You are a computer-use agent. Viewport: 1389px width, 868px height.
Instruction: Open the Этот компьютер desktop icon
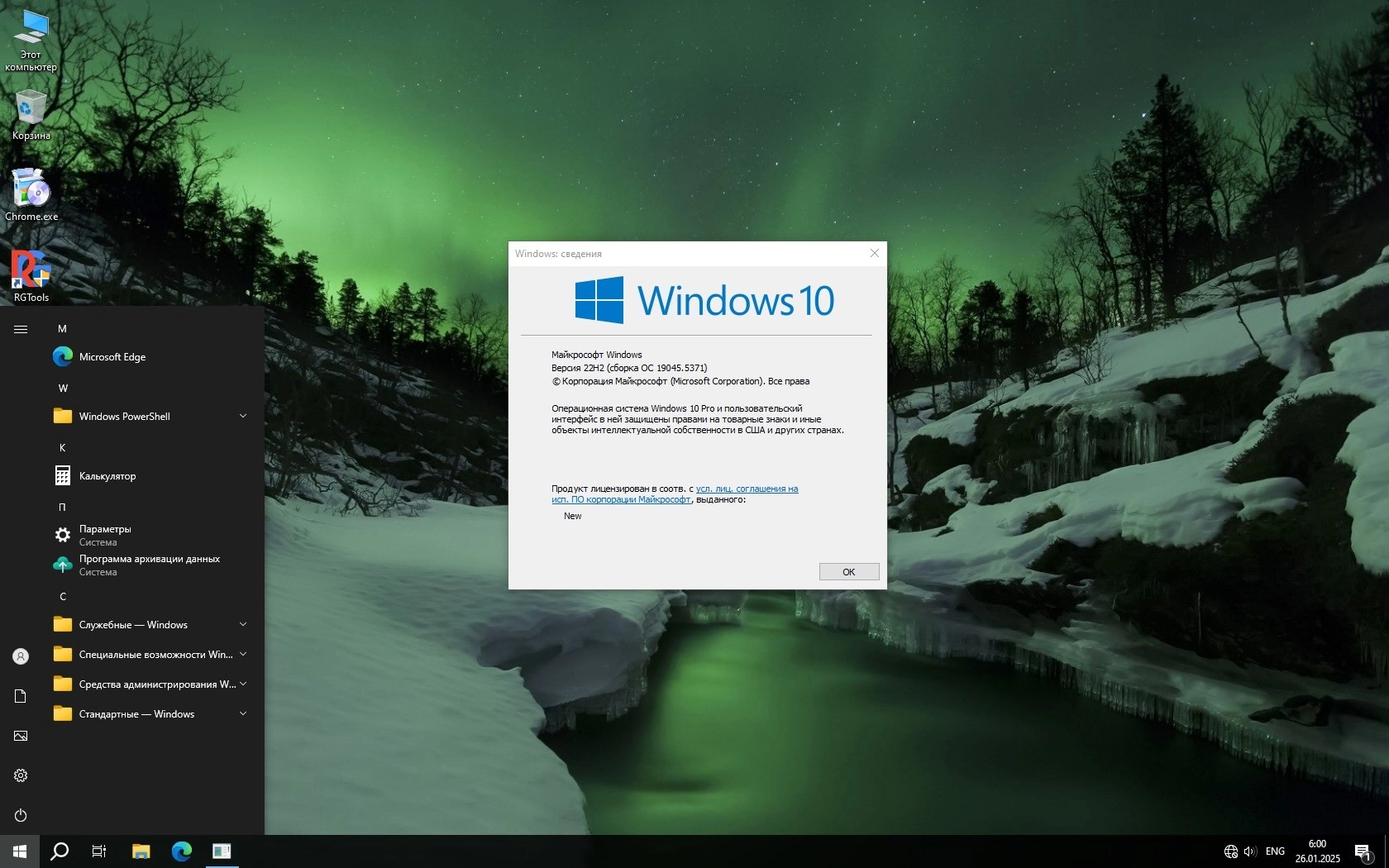(x=31, y=40)
